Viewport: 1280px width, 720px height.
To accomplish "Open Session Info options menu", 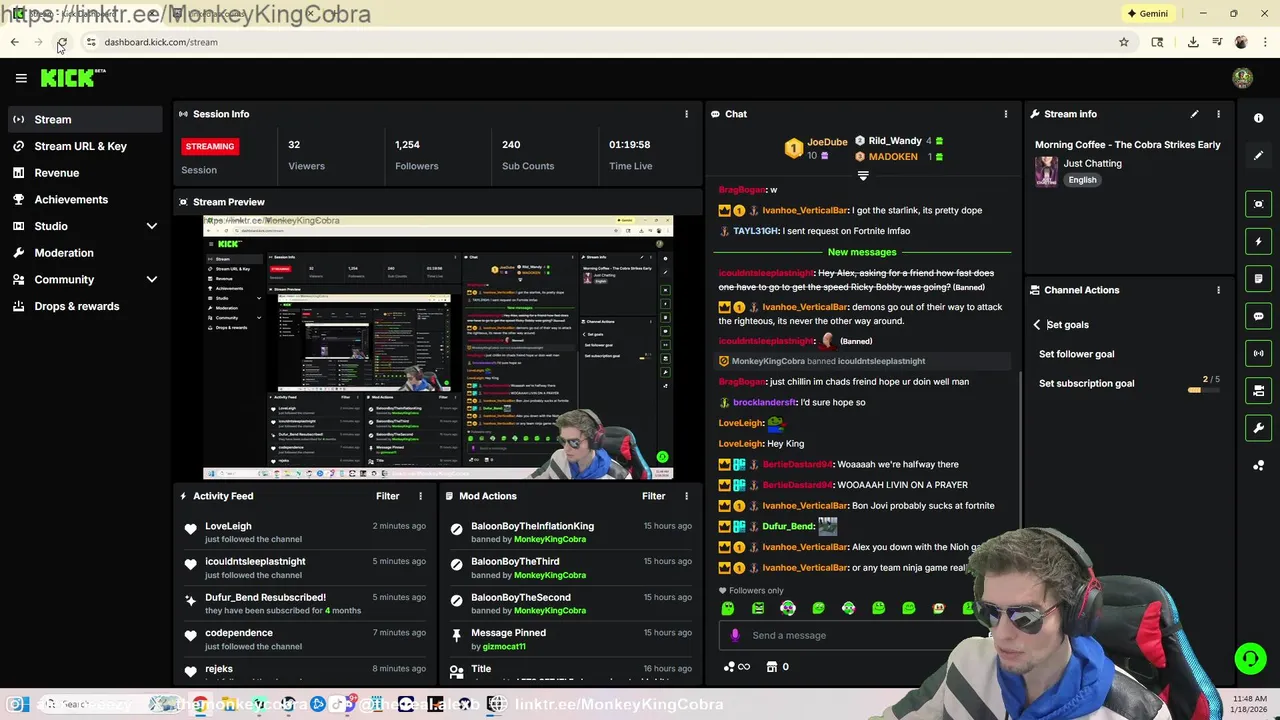I will point(686,114).
